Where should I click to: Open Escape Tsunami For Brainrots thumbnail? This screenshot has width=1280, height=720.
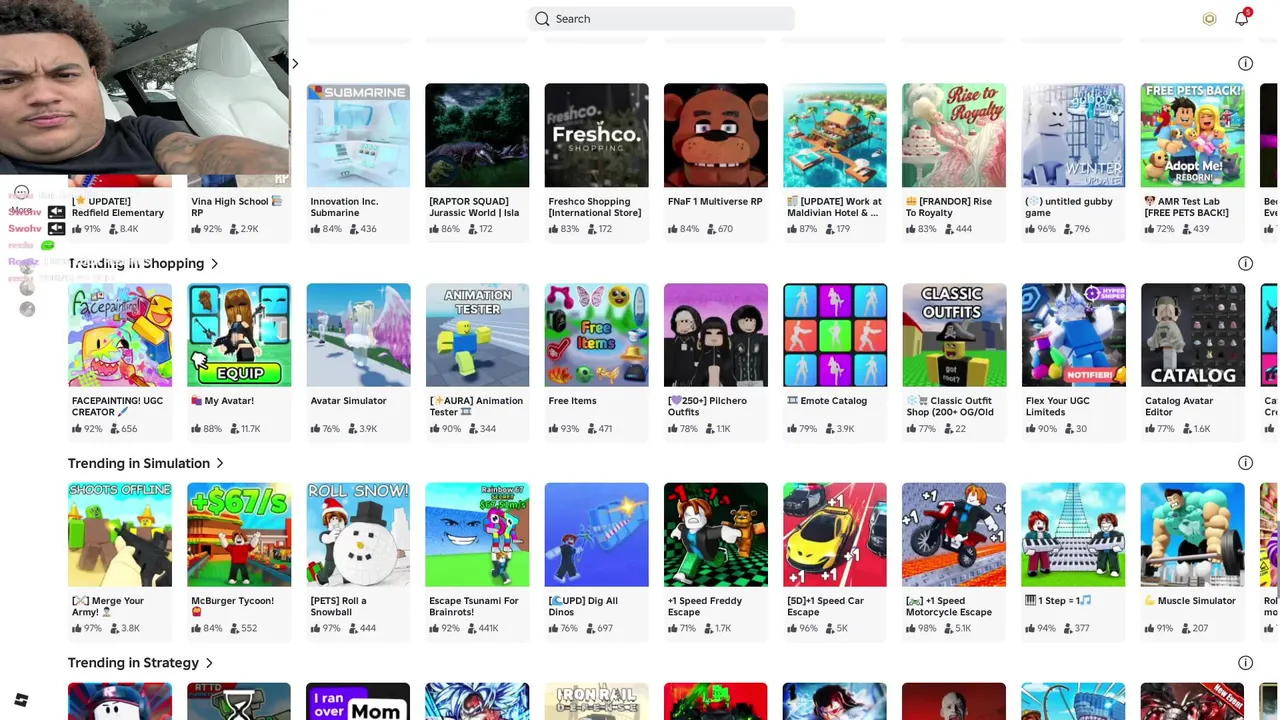coord(477,535)
